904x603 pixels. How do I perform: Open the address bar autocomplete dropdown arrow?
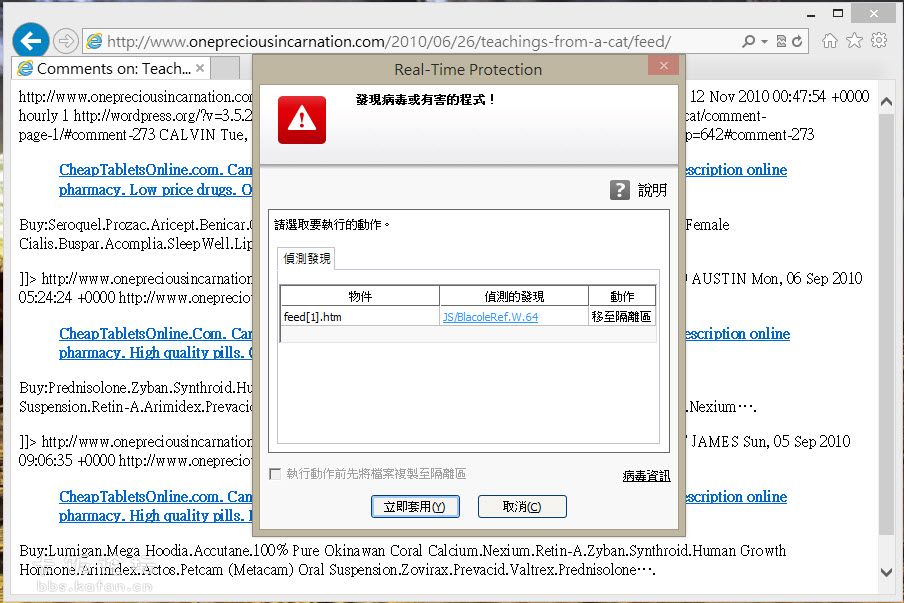click(764, 42)
